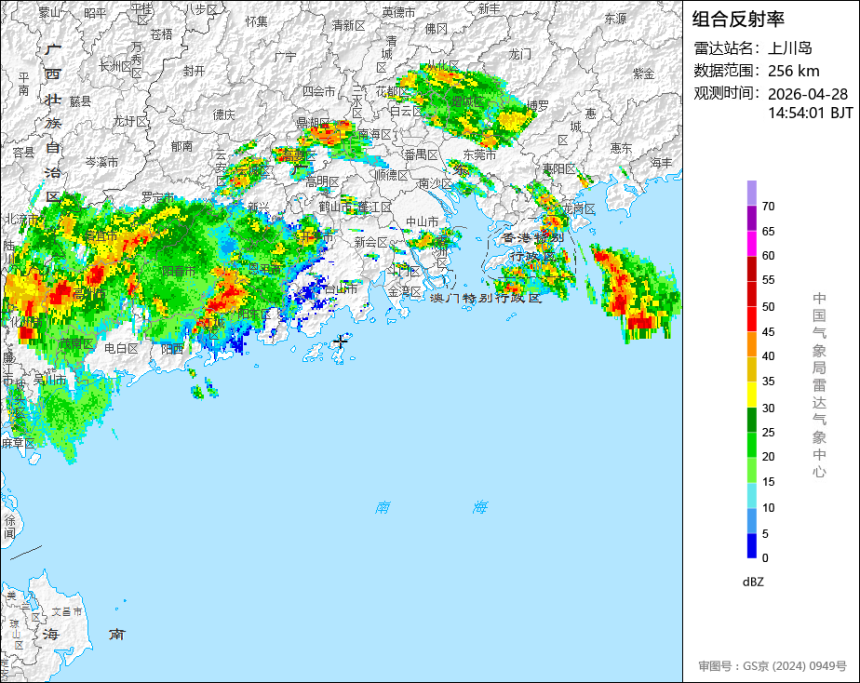Click the 惠阳区 map label
This screenshot has height=683, width=860.
click(x=559, y=169)
